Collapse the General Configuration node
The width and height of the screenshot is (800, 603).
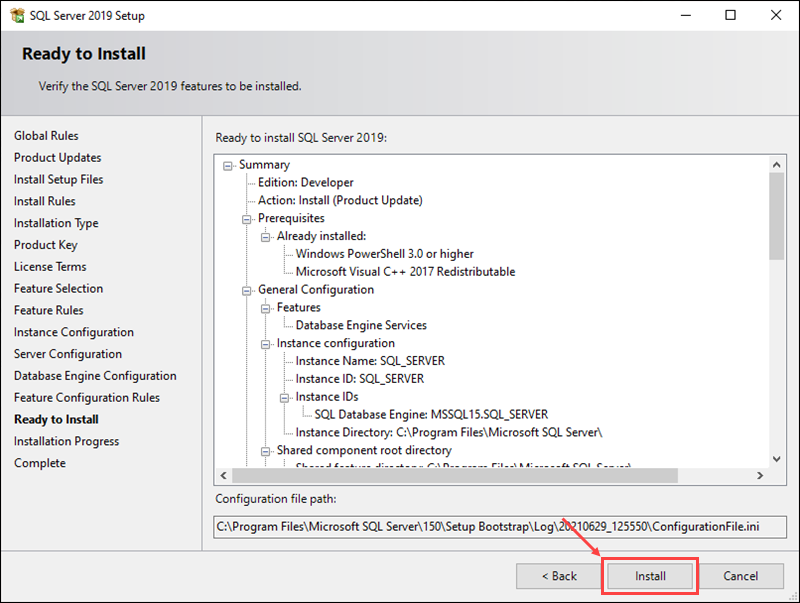pos(246,291)
